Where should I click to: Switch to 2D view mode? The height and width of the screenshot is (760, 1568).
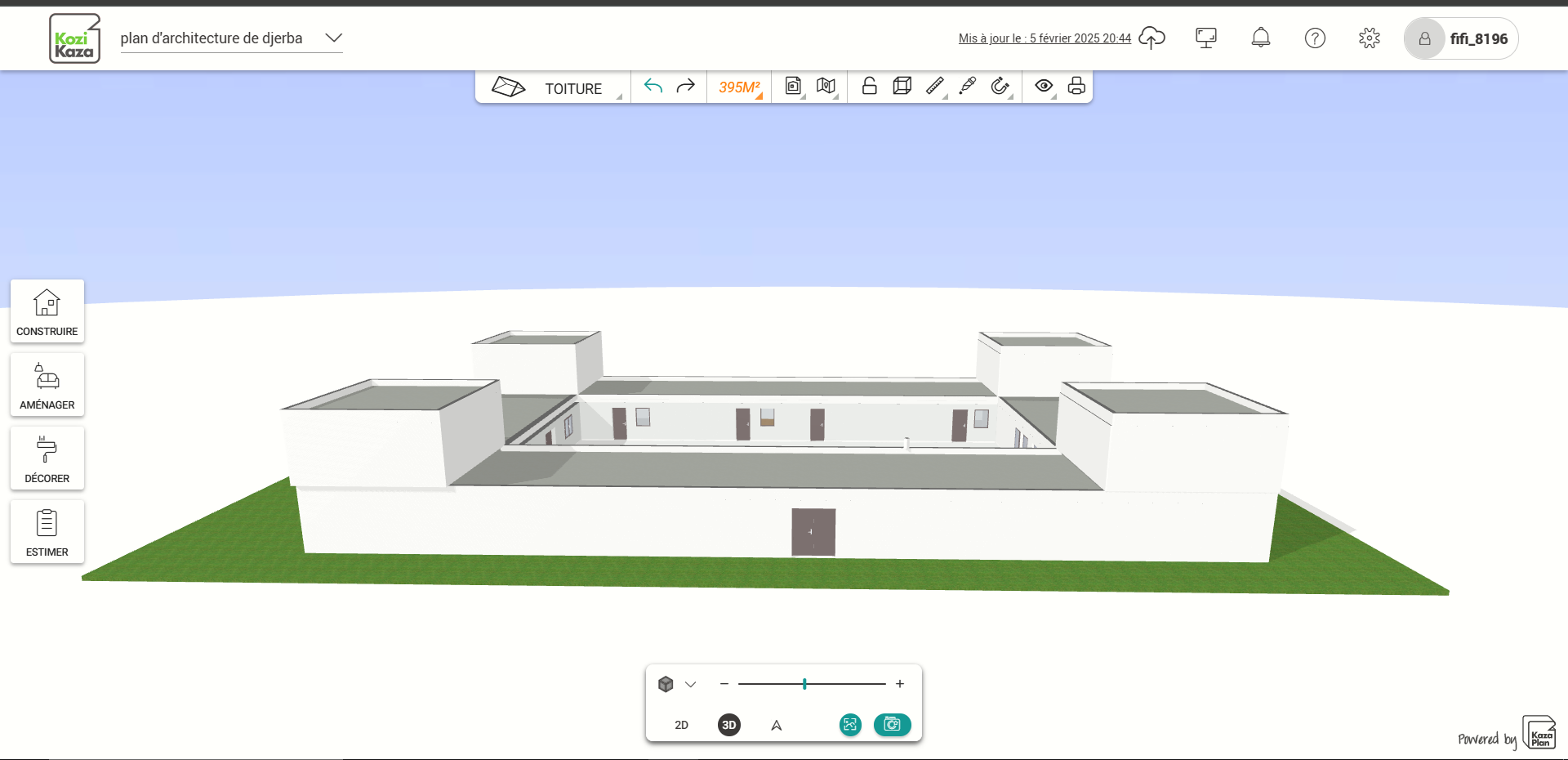681,725
